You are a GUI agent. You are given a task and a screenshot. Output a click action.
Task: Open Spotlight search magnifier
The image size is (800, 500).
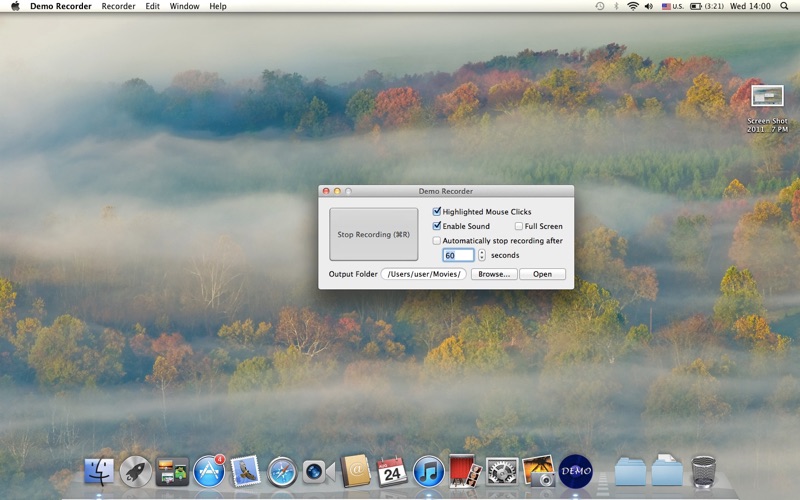click(x=784, y=6)
